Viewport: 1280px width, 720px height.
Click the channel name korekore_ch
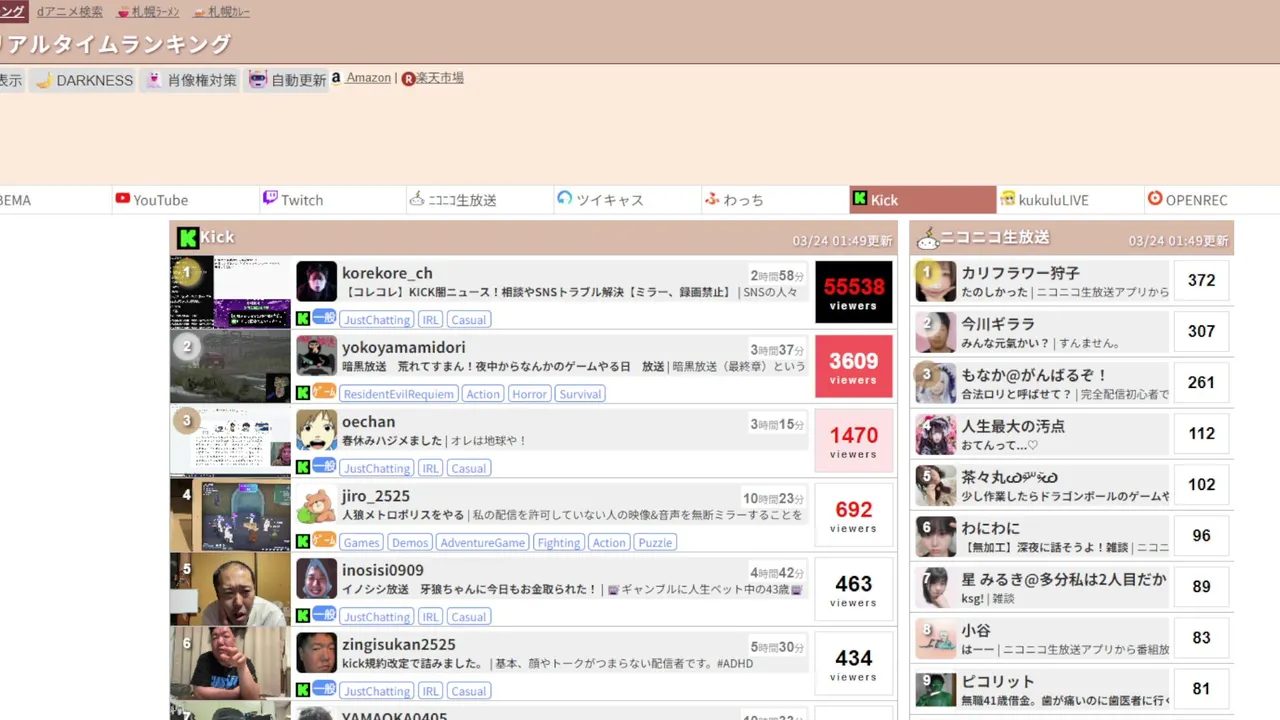pos(387,273)
